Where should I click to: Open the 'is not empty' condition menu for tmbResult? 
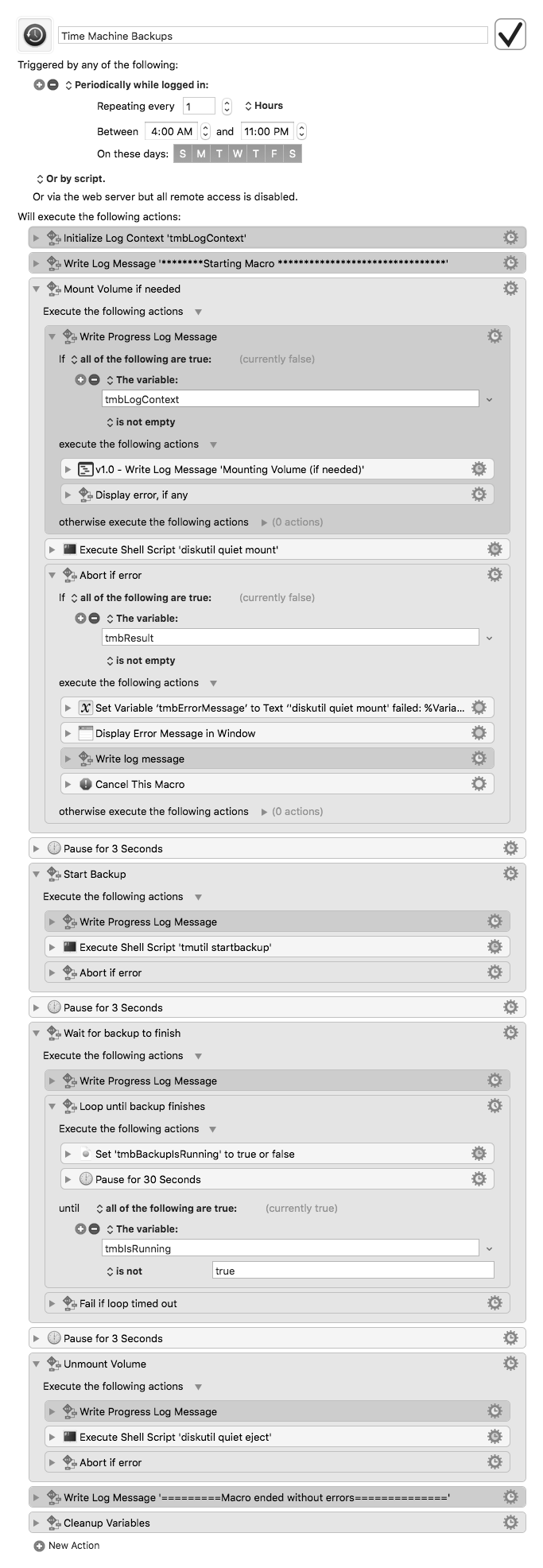[141, 660]
